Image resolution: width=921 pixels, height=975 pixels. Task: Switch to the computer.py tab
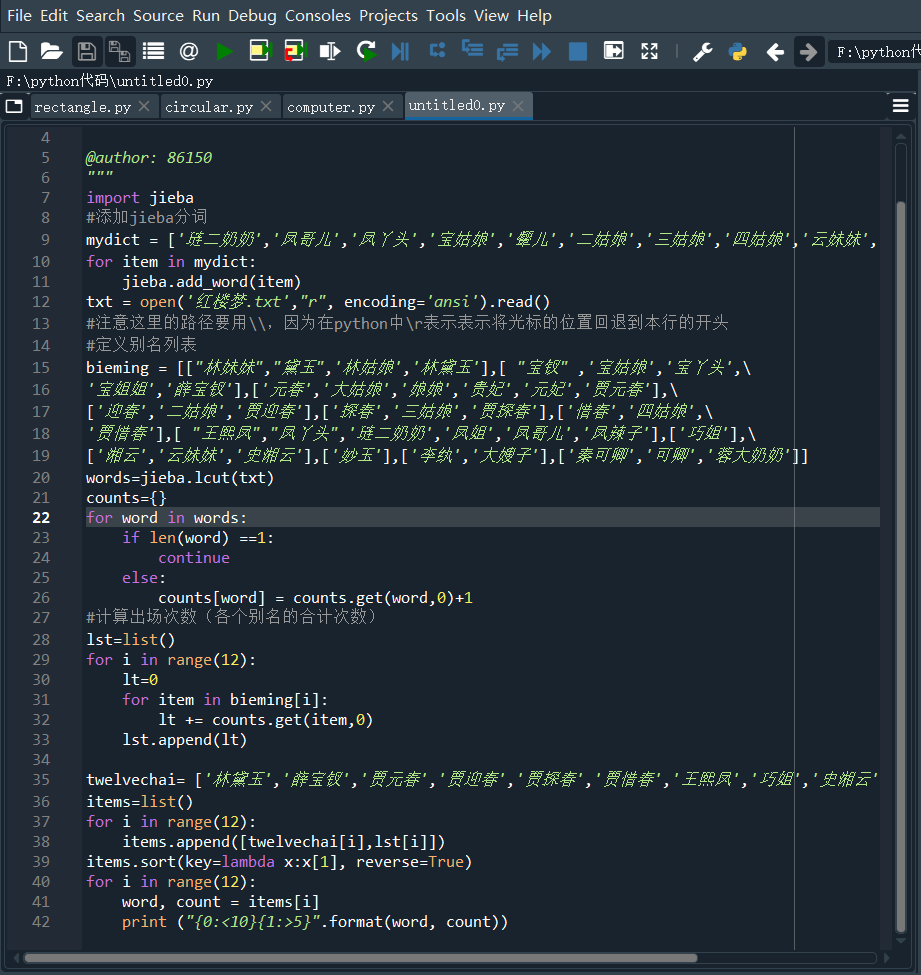[x=331, y=107]
